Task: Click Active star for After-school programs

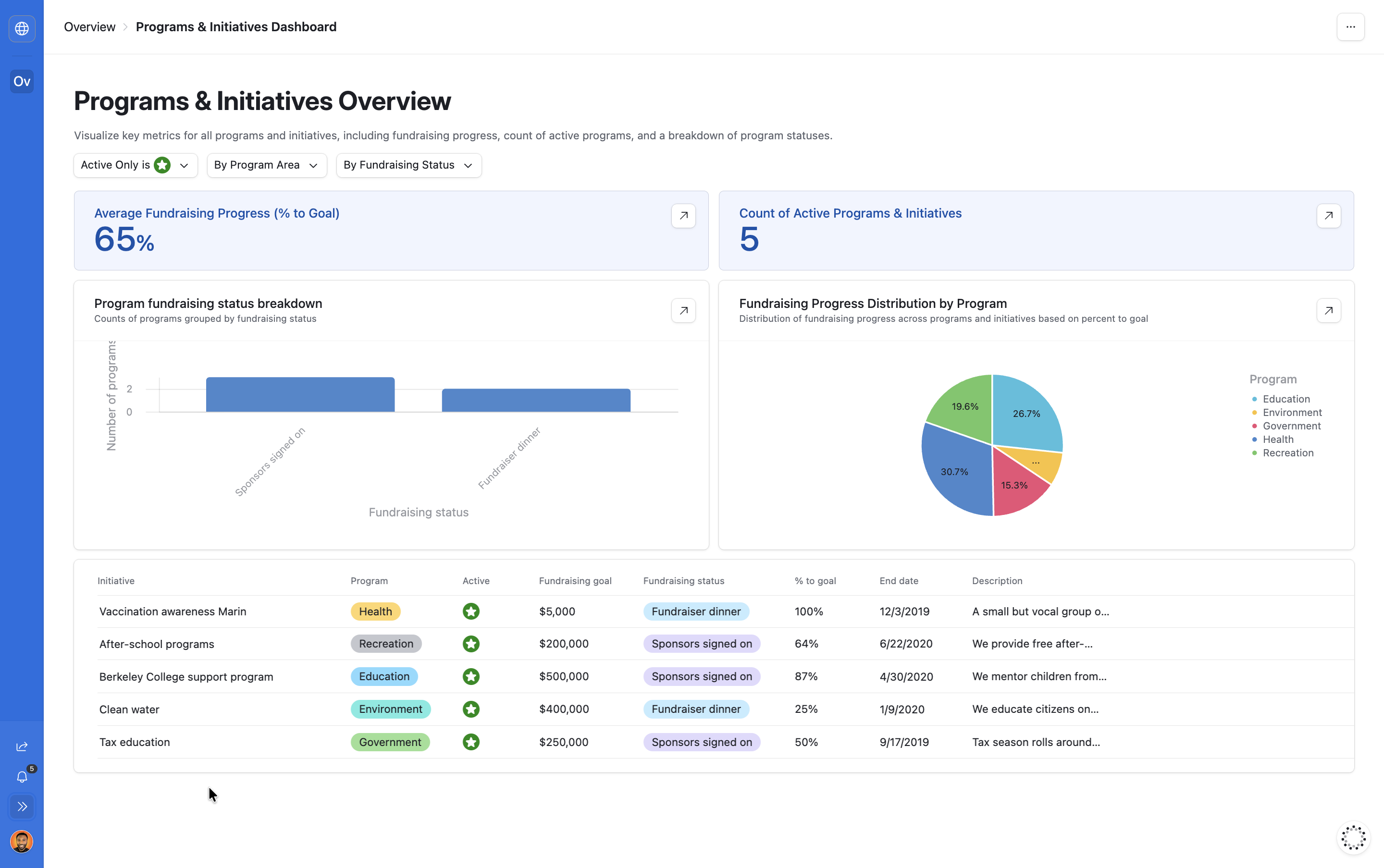Action: 471,644
